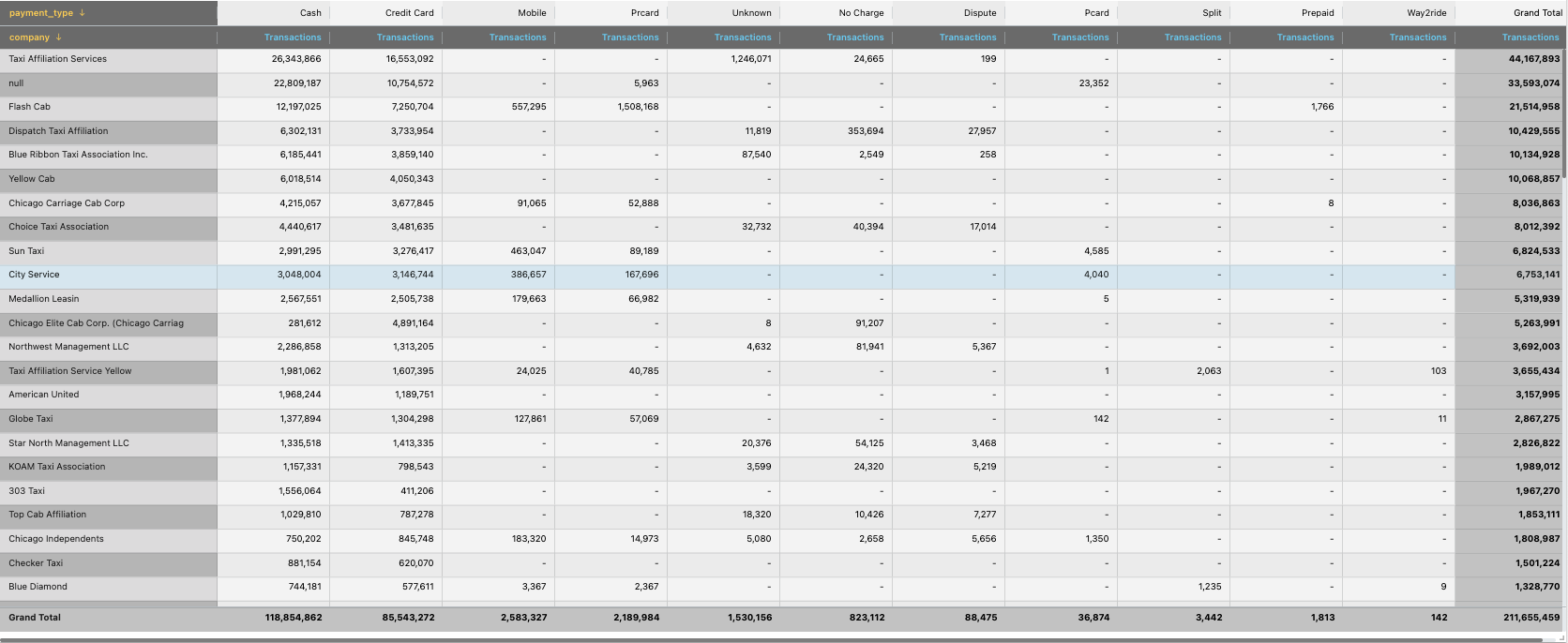Click the company header label
Viewport: 1568px width, 643px height.
coord(29,37)
